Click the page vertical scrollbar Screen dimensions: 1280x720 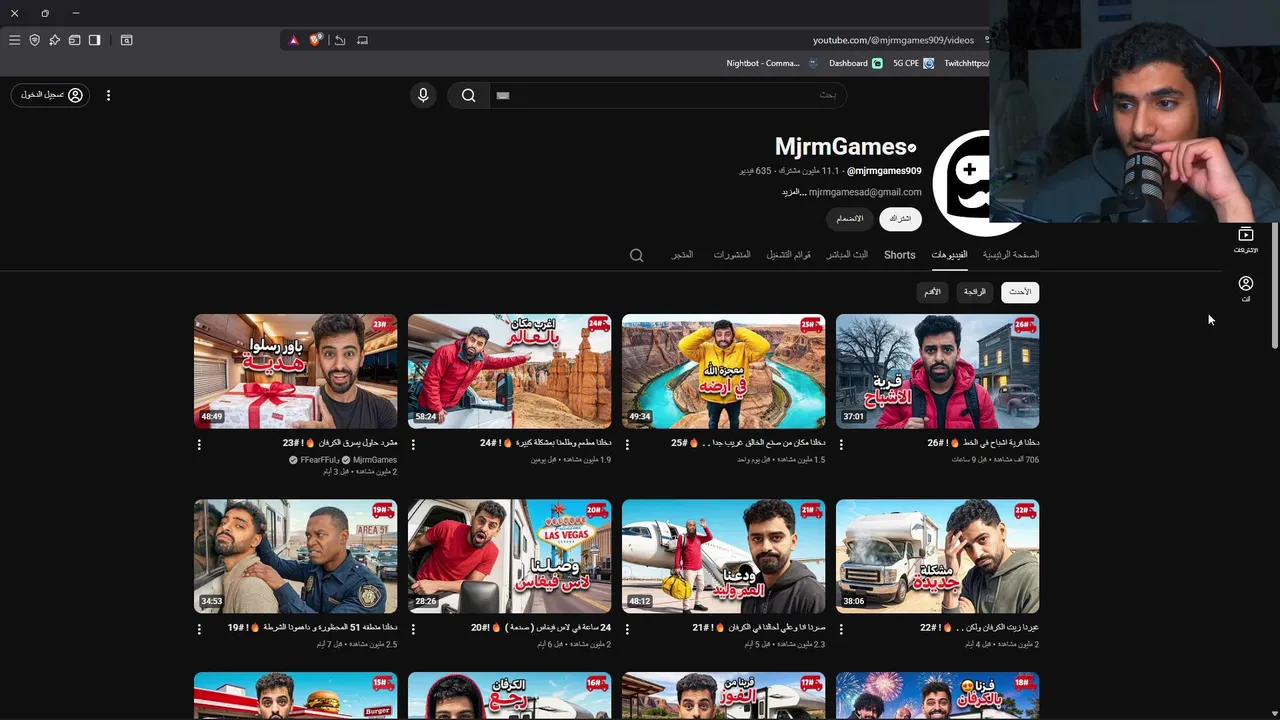pyautogui.click(x=1274, y=285)
